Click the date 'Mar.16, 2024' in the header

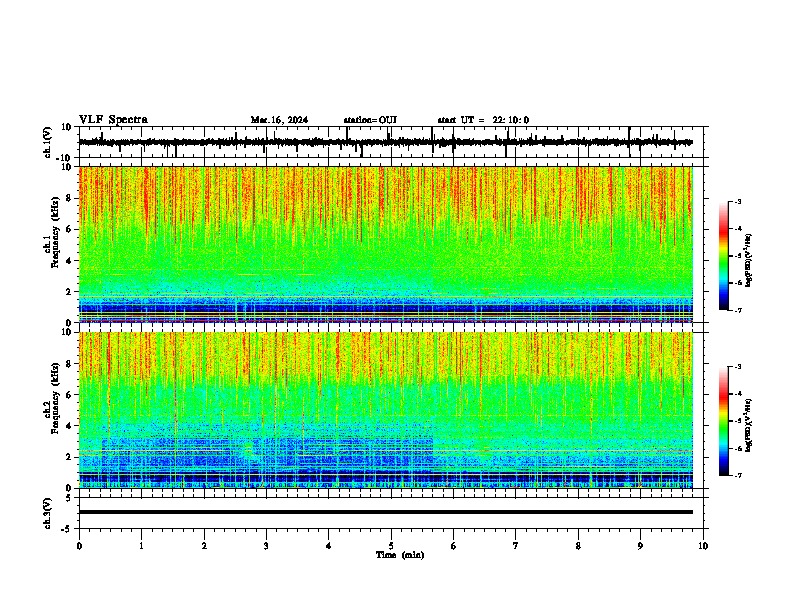(279, 120)
